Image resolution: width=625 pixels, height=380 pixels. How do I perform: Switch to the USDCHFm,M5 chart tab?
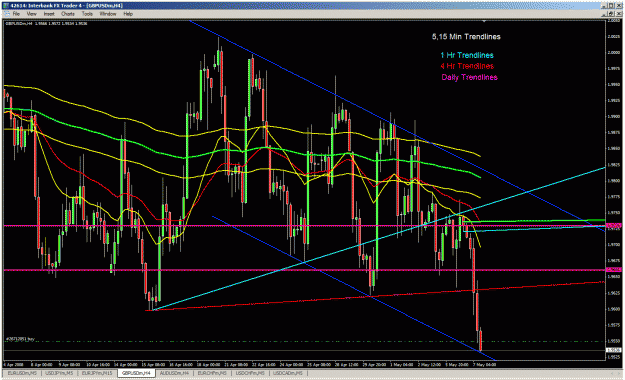tap(250, 373)
